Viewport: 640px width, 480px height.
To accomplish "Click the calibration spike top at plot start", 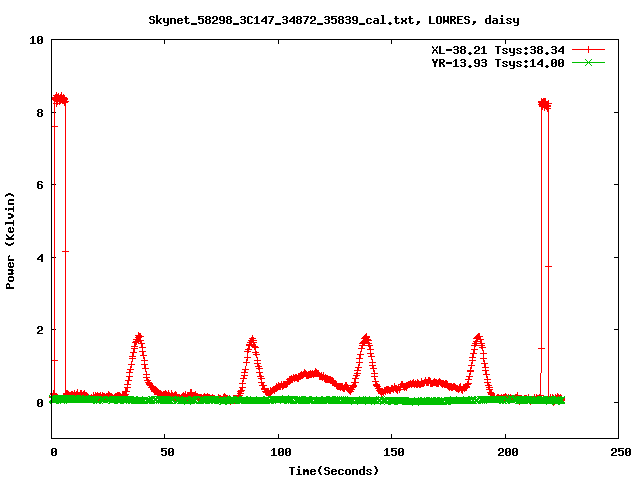I will [x=60, y=99].
